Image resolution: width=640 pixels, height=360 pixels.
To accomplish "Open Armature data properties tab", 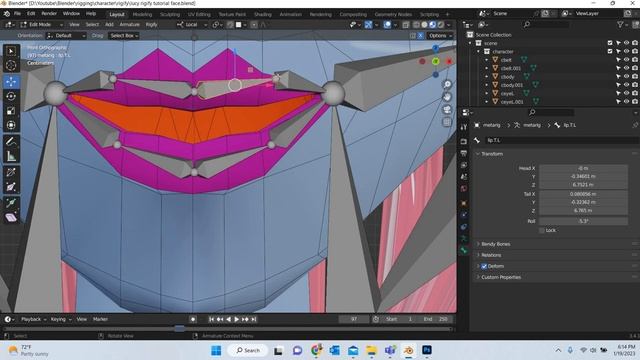I will pyautogui.click(x=464, y=238).
